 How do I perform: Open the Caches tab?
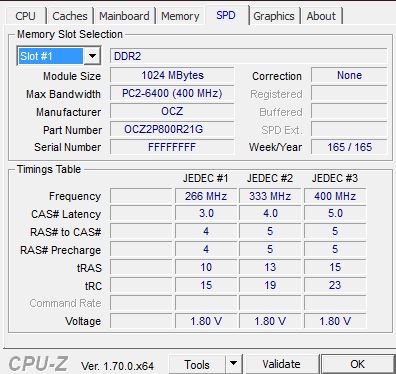pos(70,16)
